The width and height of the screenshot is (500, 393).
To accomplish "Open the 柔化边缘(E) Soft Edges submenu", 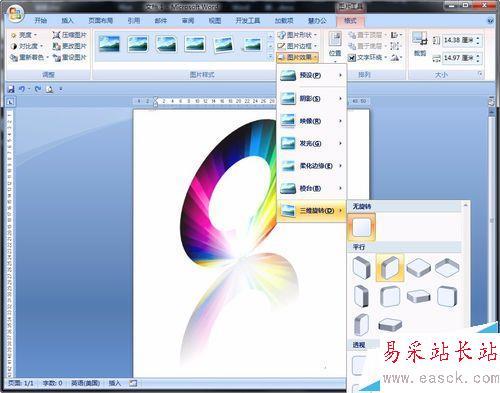I will pyautogui.click(x=312, y=166).
